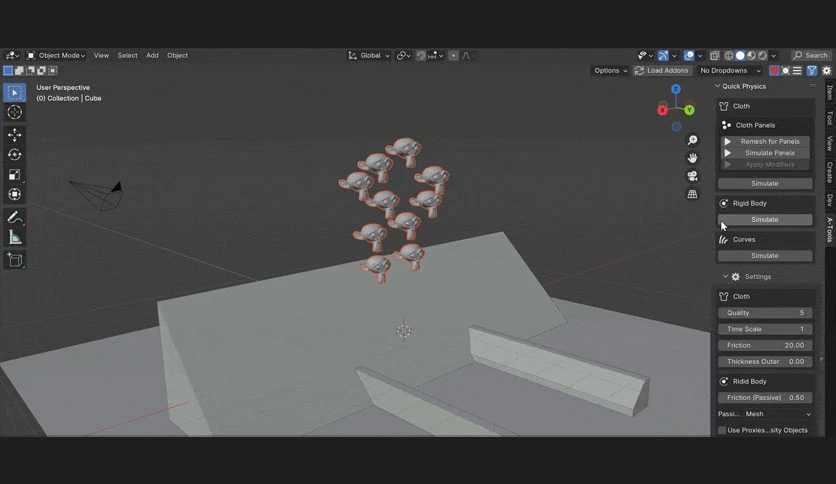Click Load Addons button
The height and width of the screenshot is (484, 836).
point(662,70)
